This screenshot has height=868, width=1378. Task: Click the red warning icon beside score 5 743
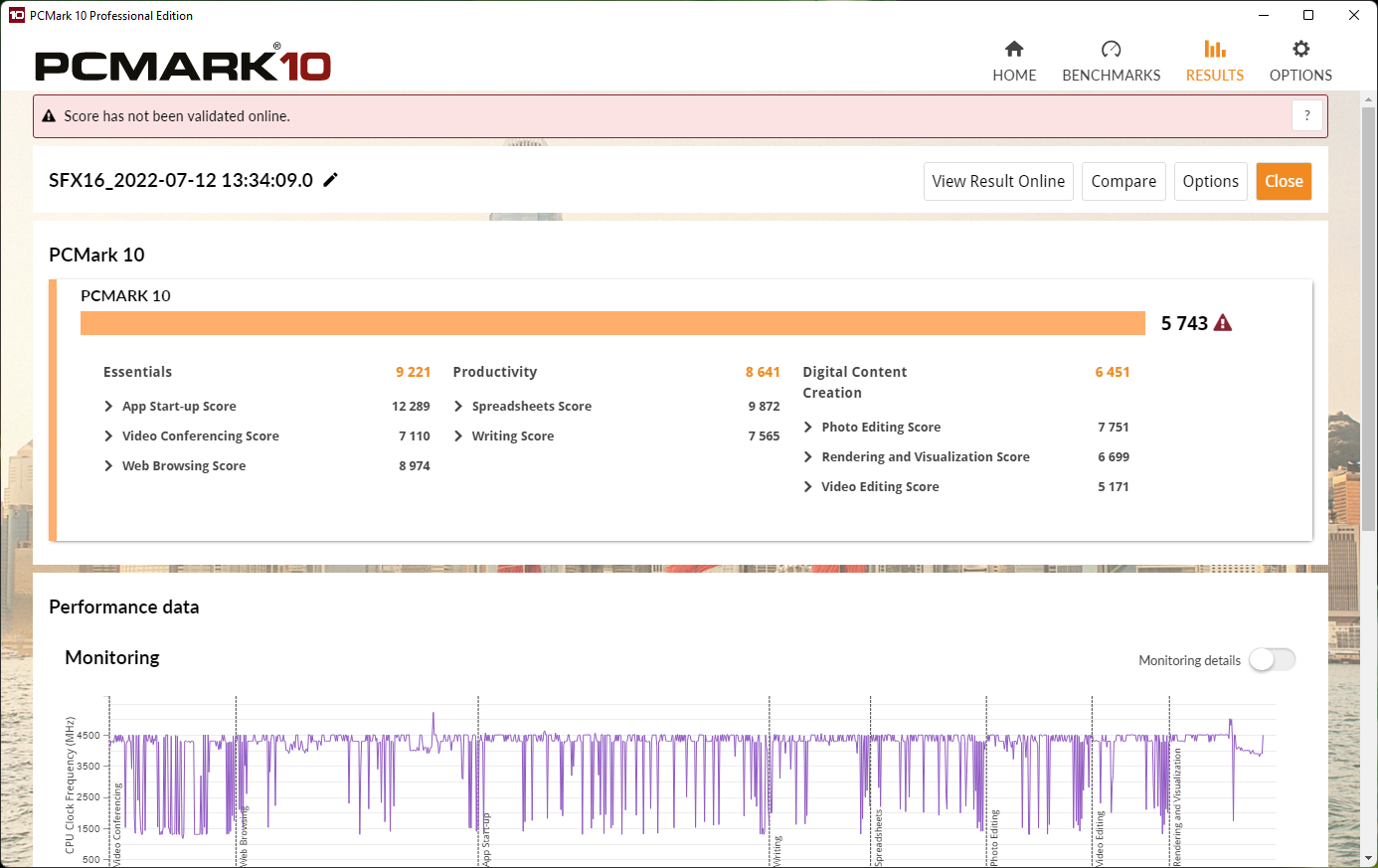point(1223,323)
